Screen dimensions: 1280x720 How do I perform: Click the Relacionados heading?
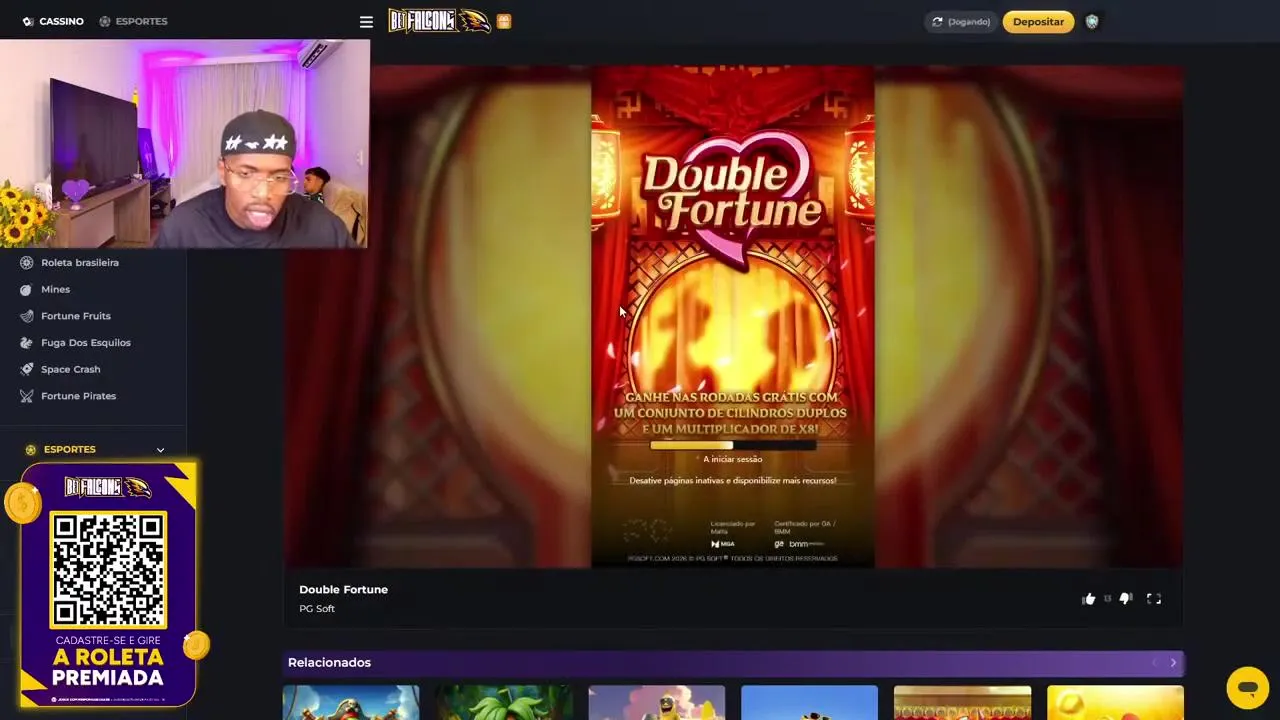pyautogui.click(x=329, y=663)
